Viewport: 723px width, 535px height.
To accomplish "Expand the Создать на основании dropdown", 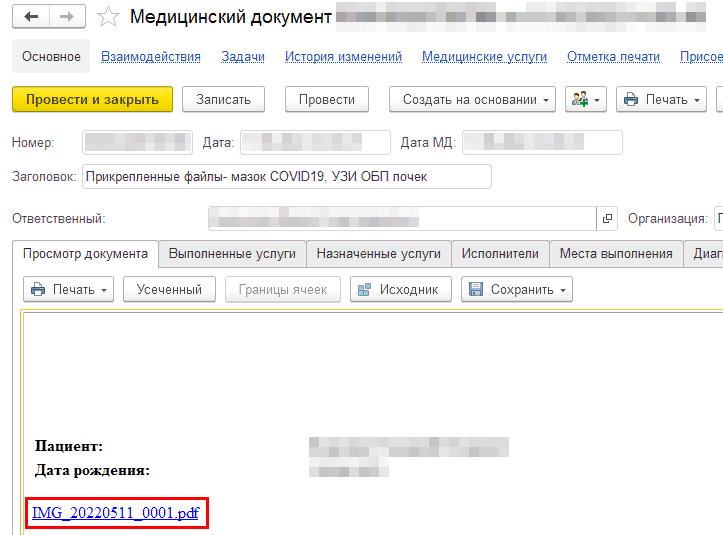I will point(477,99).
